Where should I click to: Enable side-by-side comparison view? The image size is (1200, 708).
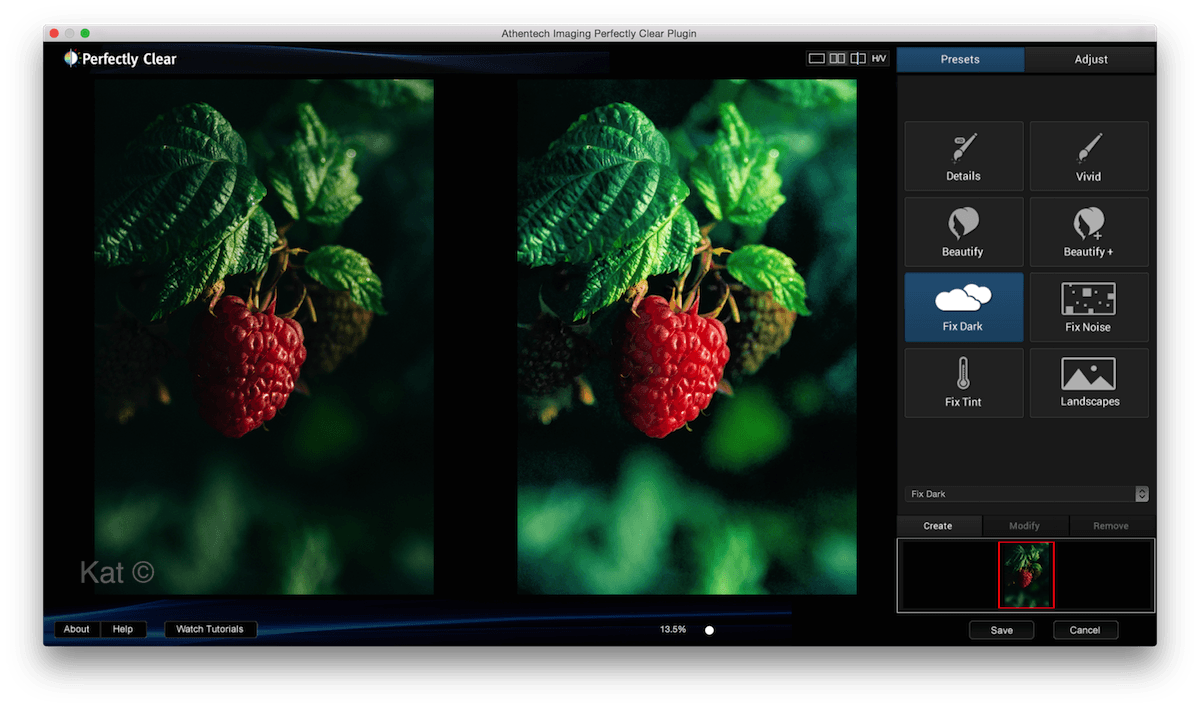838,59
